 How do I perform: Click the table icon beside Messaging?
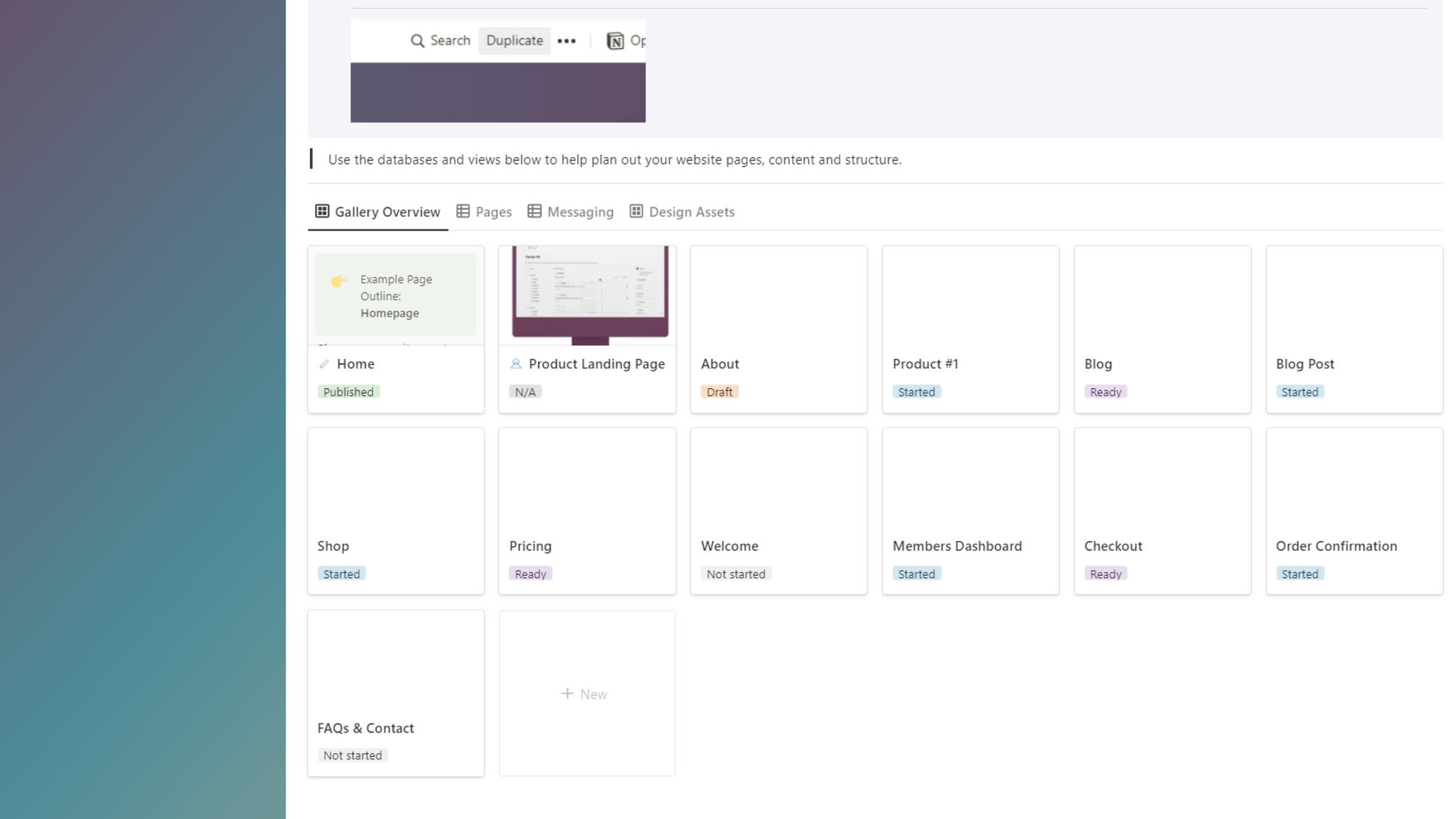point(535,211)
